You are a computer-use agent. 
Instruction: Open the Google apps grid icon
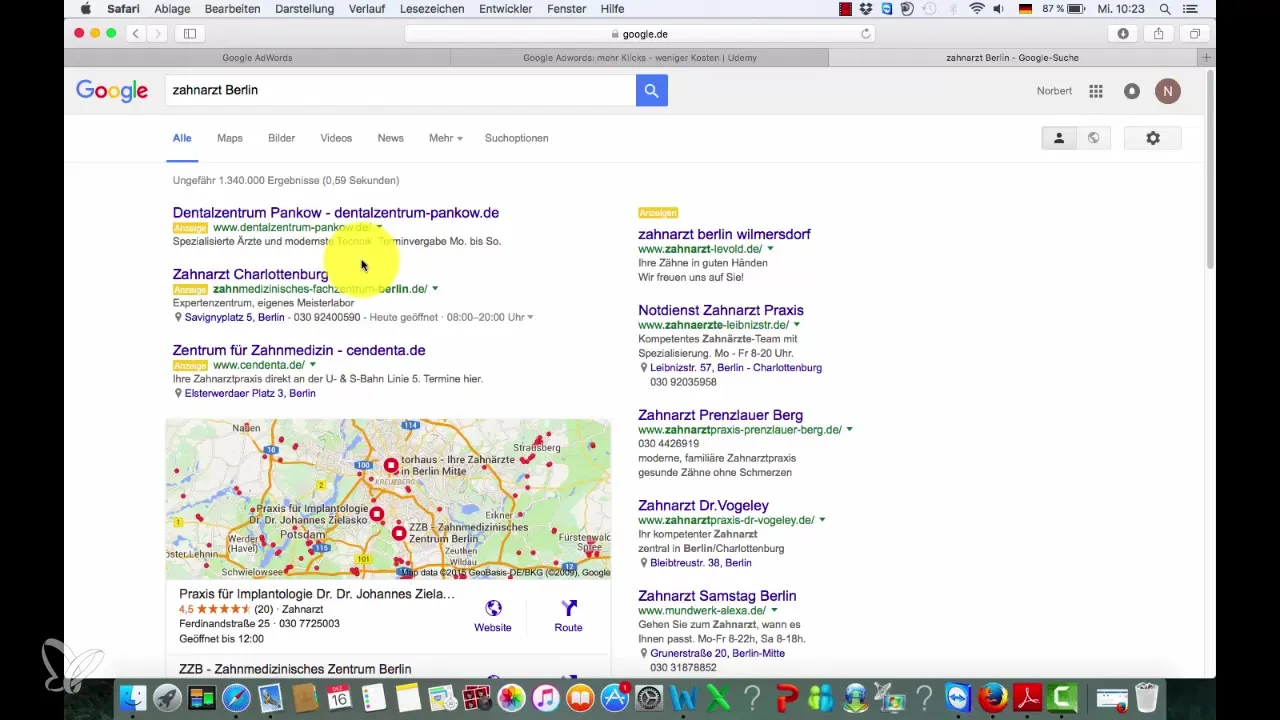click(x=1096, y=91)
